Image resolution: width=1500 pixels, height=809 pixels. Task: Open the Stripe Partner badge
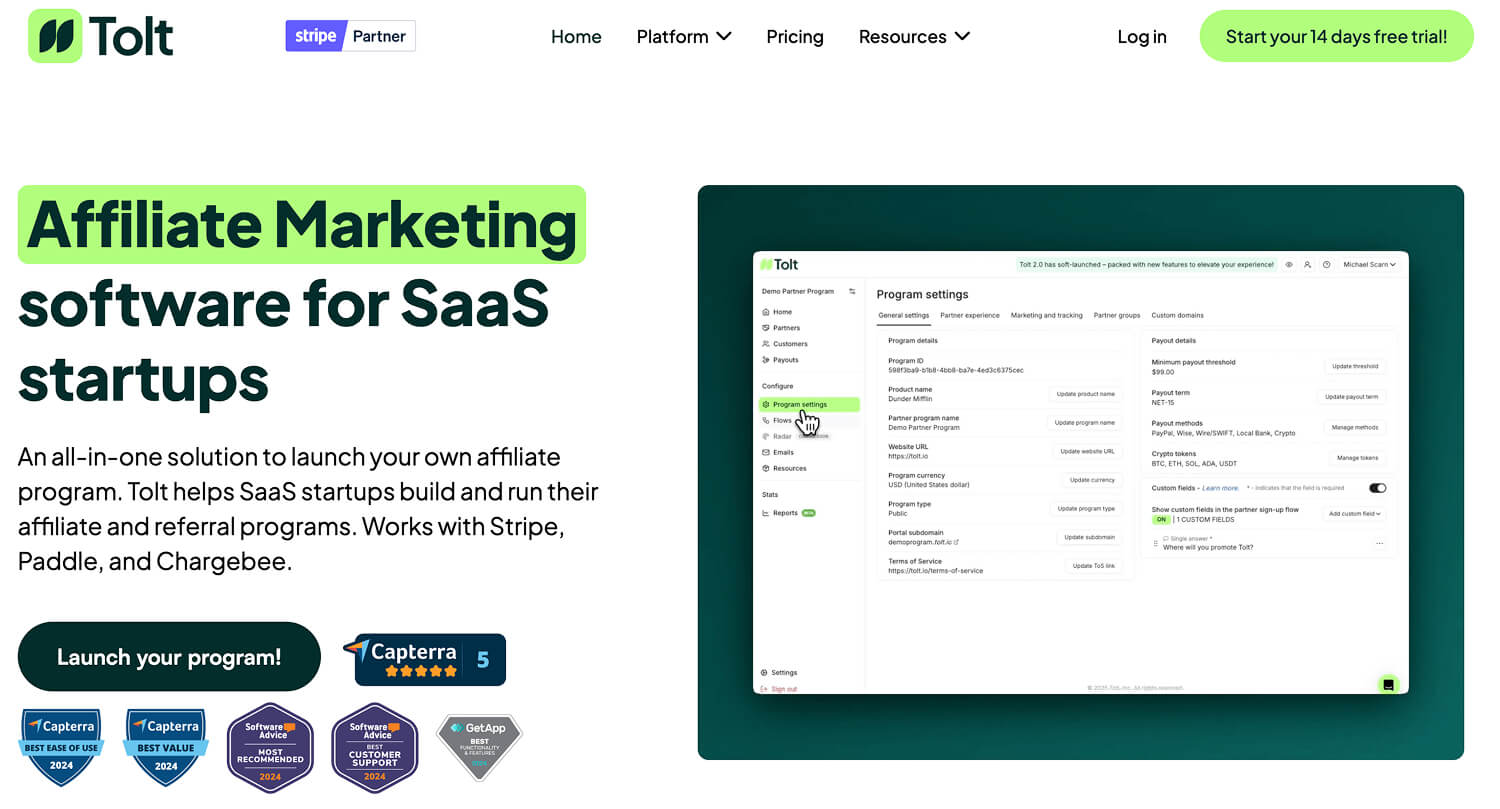click(x=350, y=36)
